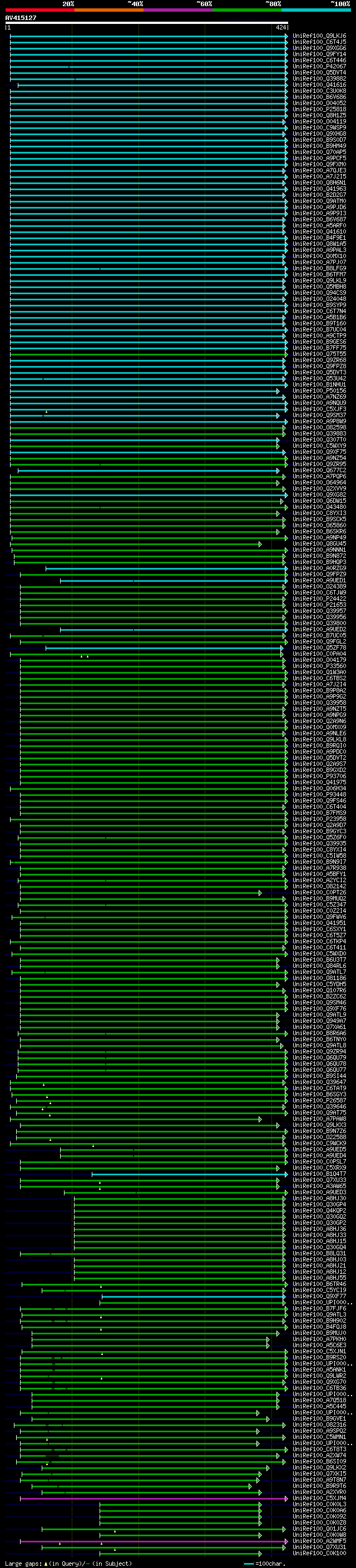356x1568 pixels.
Task: Select the UniRef100_P50156 label
Action: coord(319,391)
